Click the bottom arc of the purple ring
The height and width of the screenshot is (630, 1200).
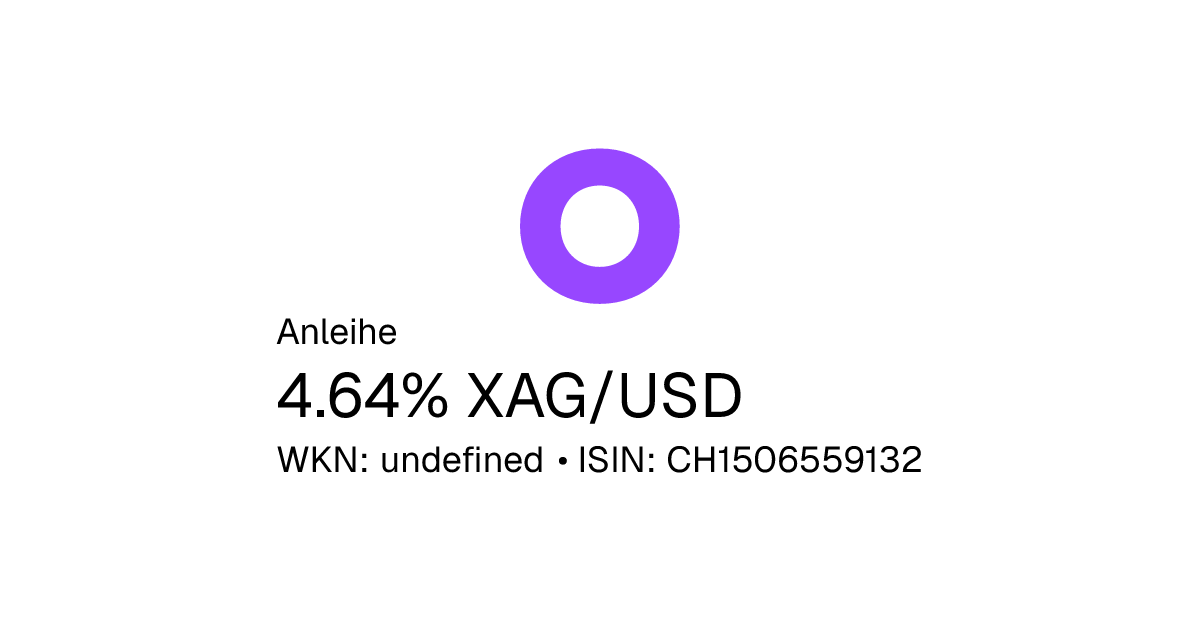[x=600, y=285]
